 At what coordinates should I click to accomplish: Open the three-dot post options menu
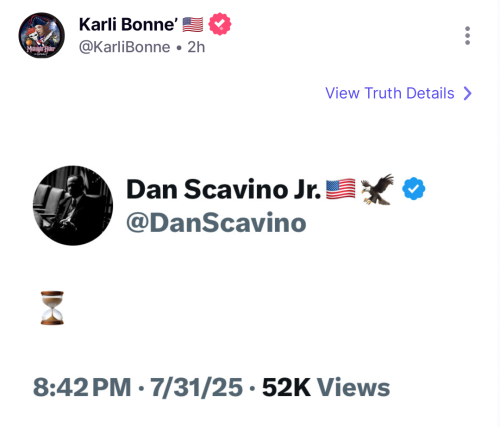[467, 35]
